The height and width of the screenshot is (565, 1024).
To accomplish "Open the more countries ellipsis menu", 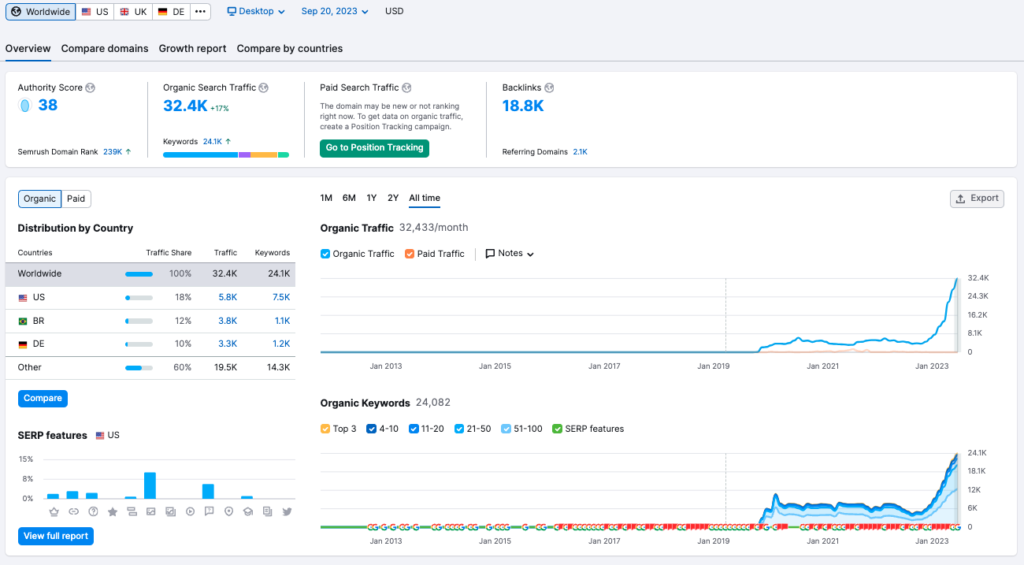I will pyautogui.click(x=200, y=12).
